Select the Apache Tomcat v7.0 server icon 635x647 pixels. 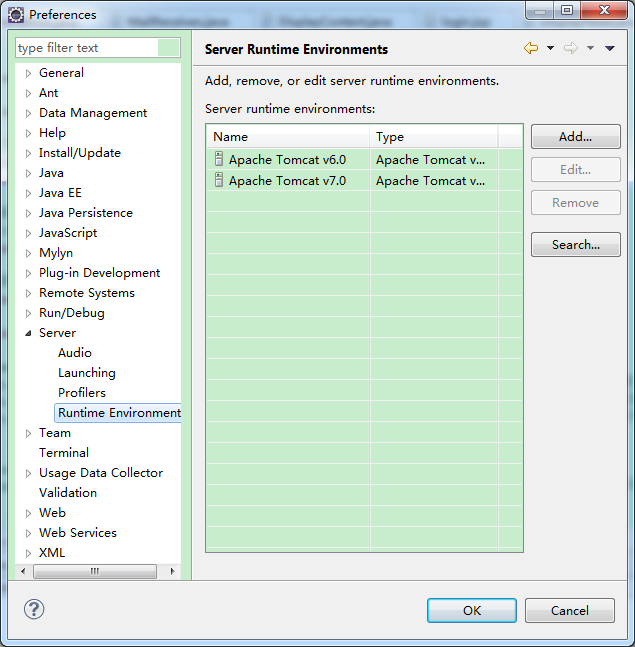pyautogui.click(x=219, y=180)
